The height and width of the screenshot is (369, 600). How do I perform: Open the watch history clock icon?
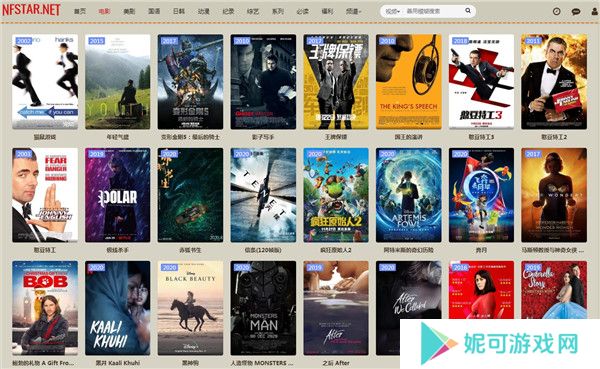click(x=556, y=11)
